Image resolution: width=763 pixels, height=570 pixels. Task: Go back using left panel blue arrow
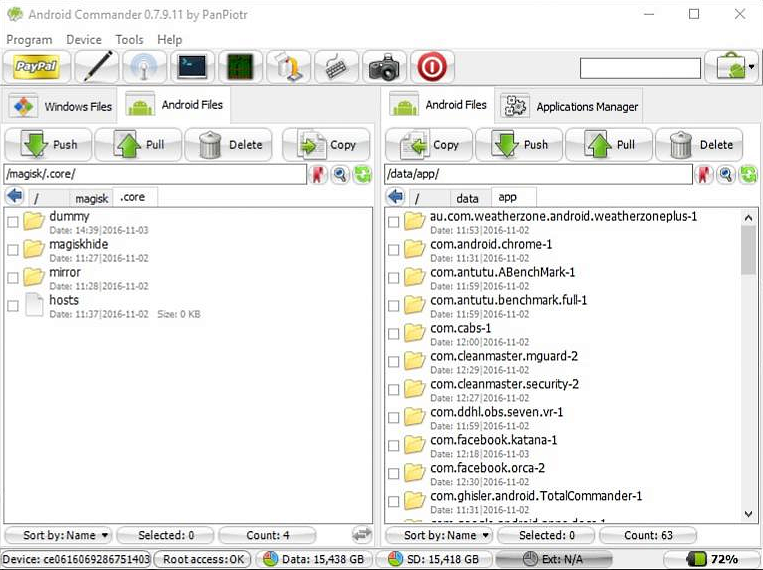[15, 196]
